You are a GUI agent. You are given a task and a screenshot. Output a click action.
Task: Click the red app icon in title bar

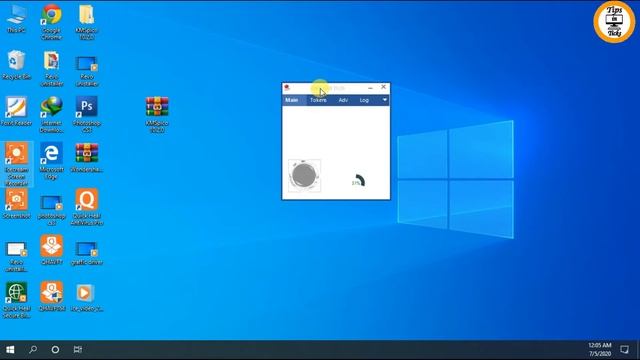click(x=287, y=87)
